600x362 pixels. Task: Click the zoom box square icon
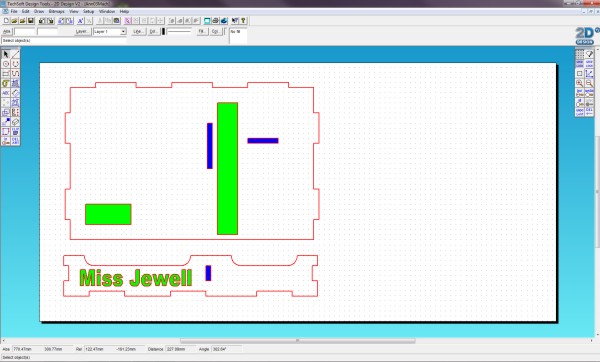coord(580,73)
